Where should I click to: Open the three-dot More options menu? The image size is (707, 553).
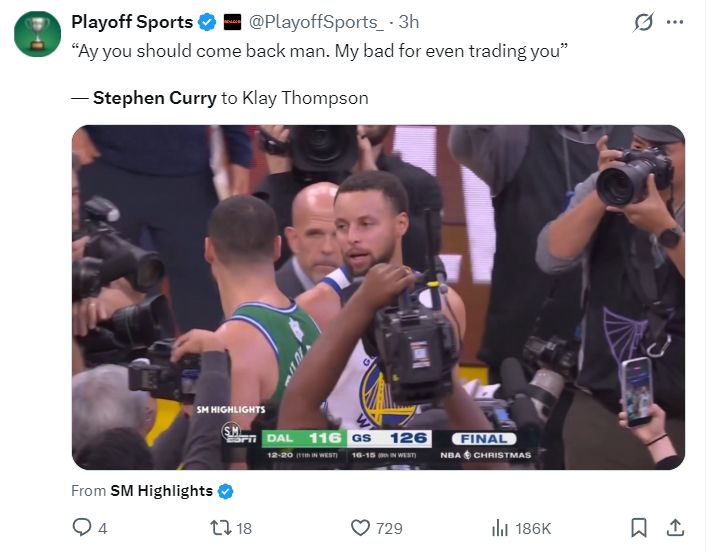[675, 23]
